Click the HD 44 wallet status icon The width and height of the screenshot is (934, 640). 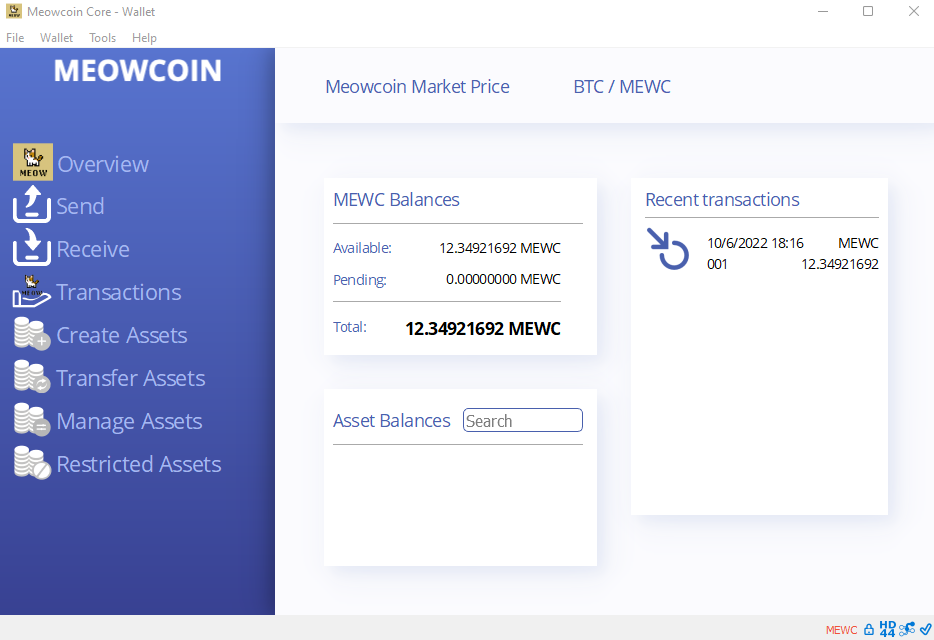888,629
